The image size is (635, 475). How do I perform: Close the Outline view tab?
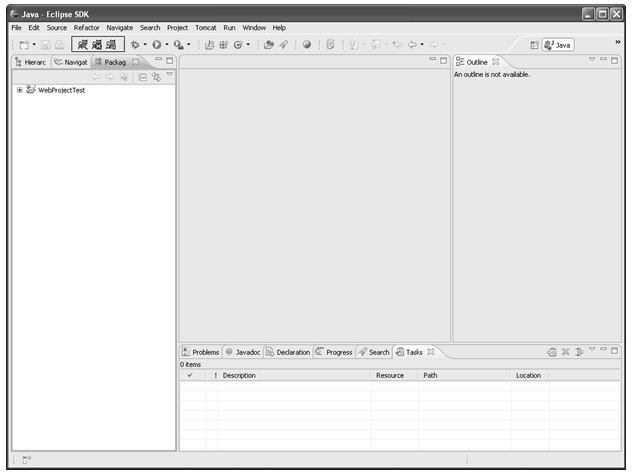[x=496, y=62]
